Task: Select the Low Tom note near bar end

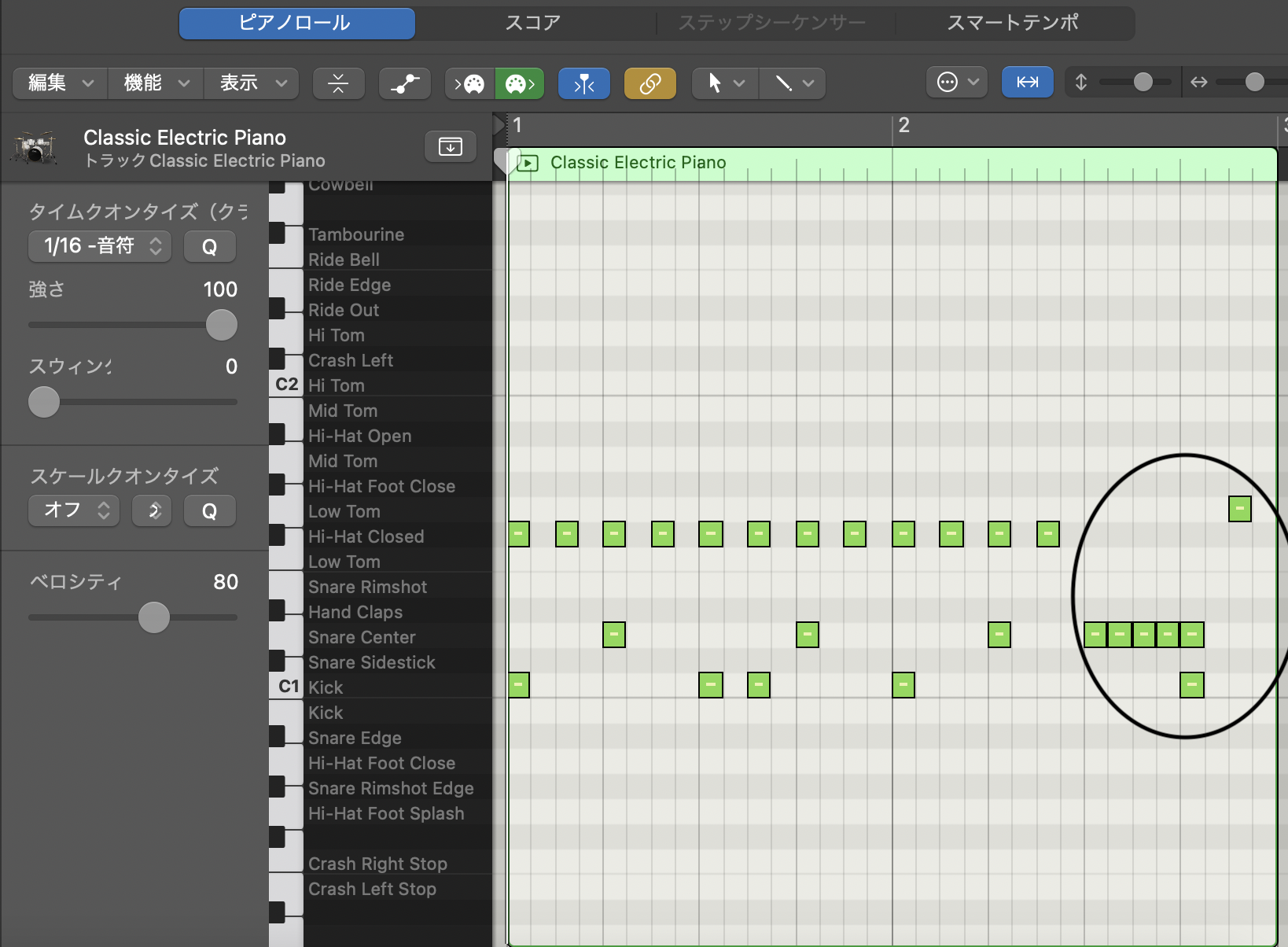Action: (1240, 509)
